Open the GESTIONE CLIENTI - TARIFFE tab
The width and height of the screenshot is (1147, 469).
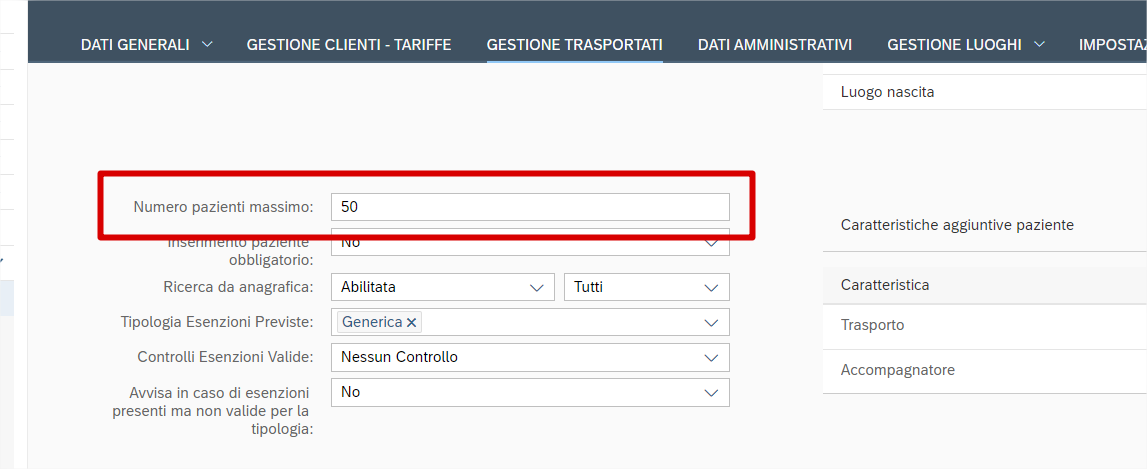click(349, 44)
